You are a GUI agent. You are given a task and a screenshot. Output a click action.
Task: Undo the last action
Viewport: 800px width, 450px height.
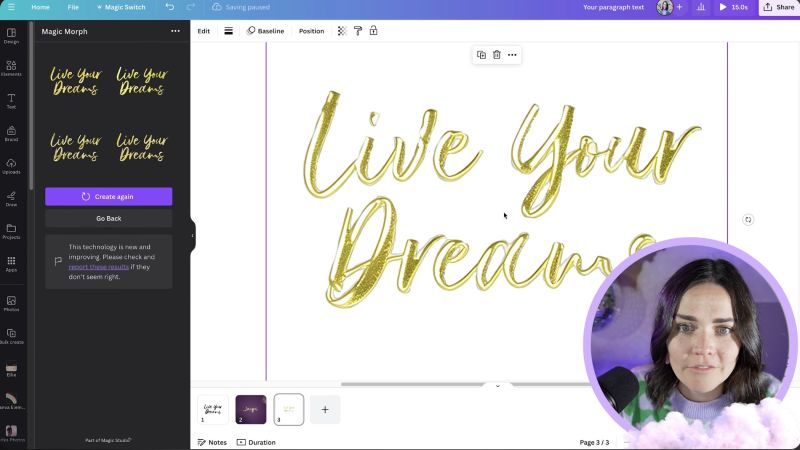pyautogui.click(x=169, y=7)
